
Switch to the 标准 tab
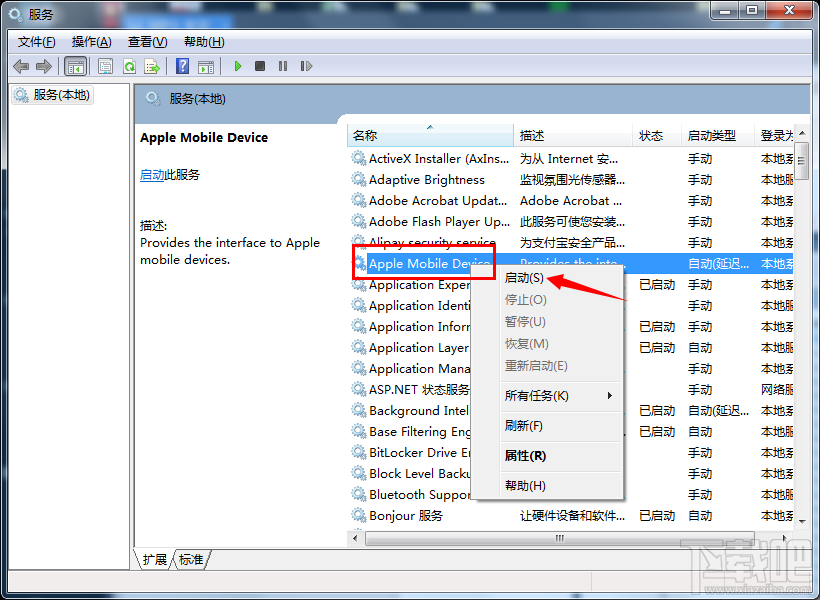coord(190,560)
